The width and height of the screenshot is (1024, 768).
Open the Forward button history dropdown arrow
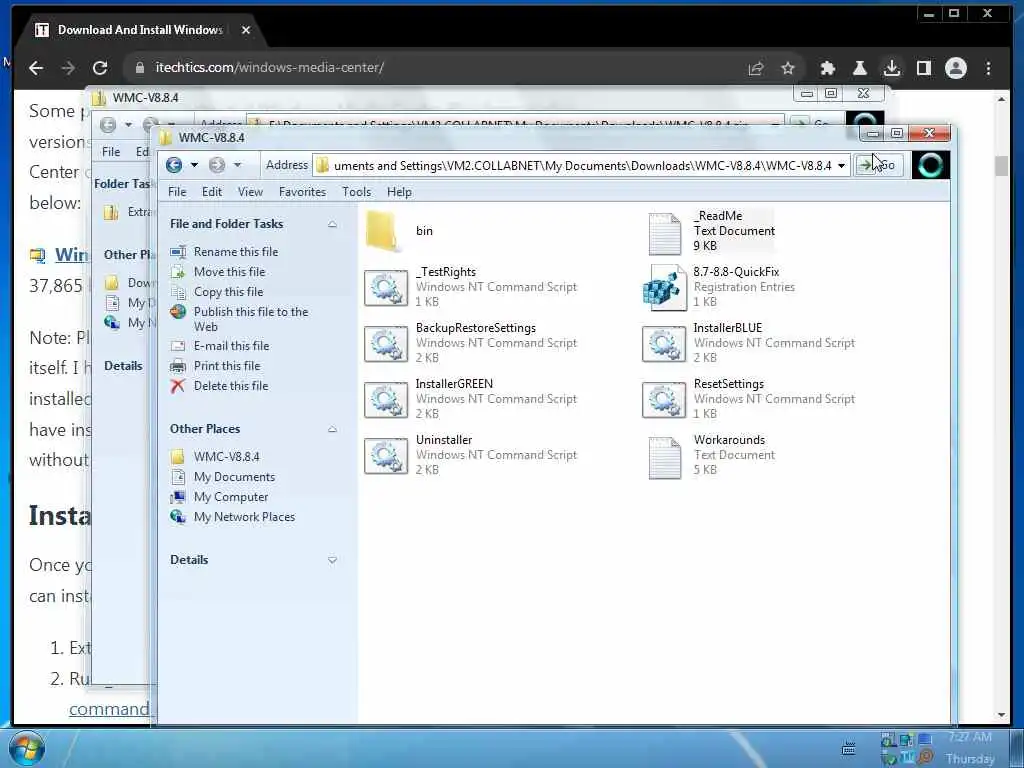point(237,165)
